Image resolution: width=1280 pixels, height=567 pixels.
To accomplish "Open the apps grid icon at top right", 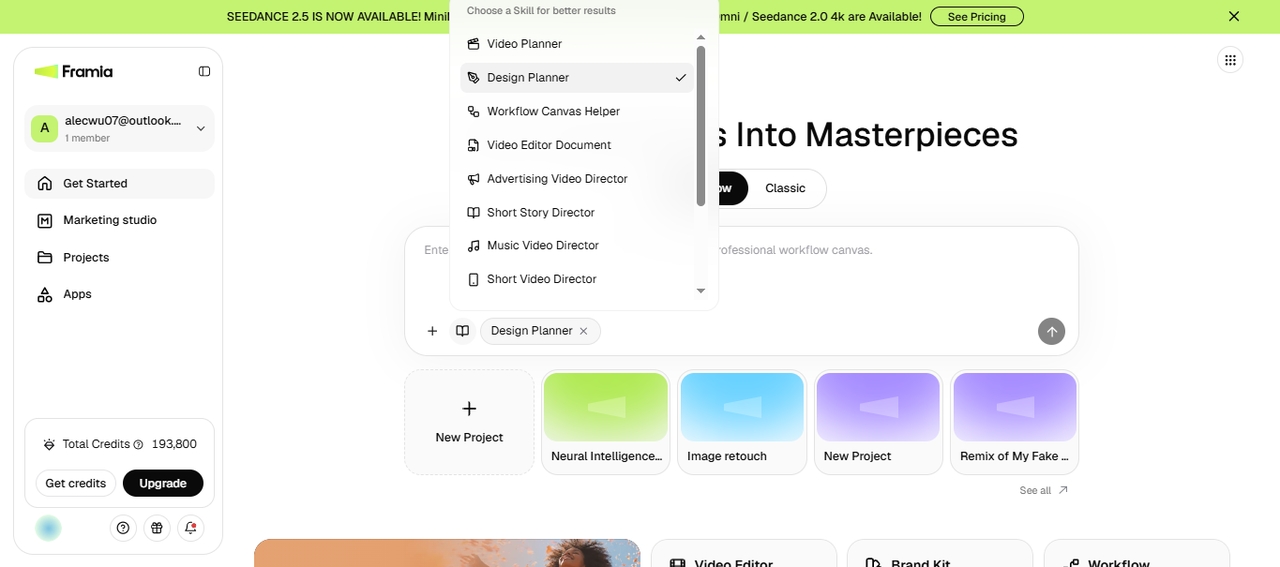I will (1230, 60).
